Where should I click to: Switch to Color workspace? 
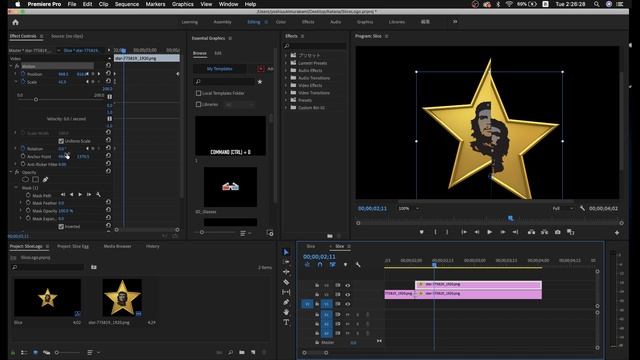coord(281,22)
